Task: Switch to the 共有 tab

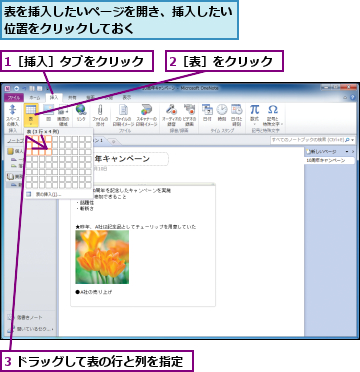Action: tap(72, 98)
